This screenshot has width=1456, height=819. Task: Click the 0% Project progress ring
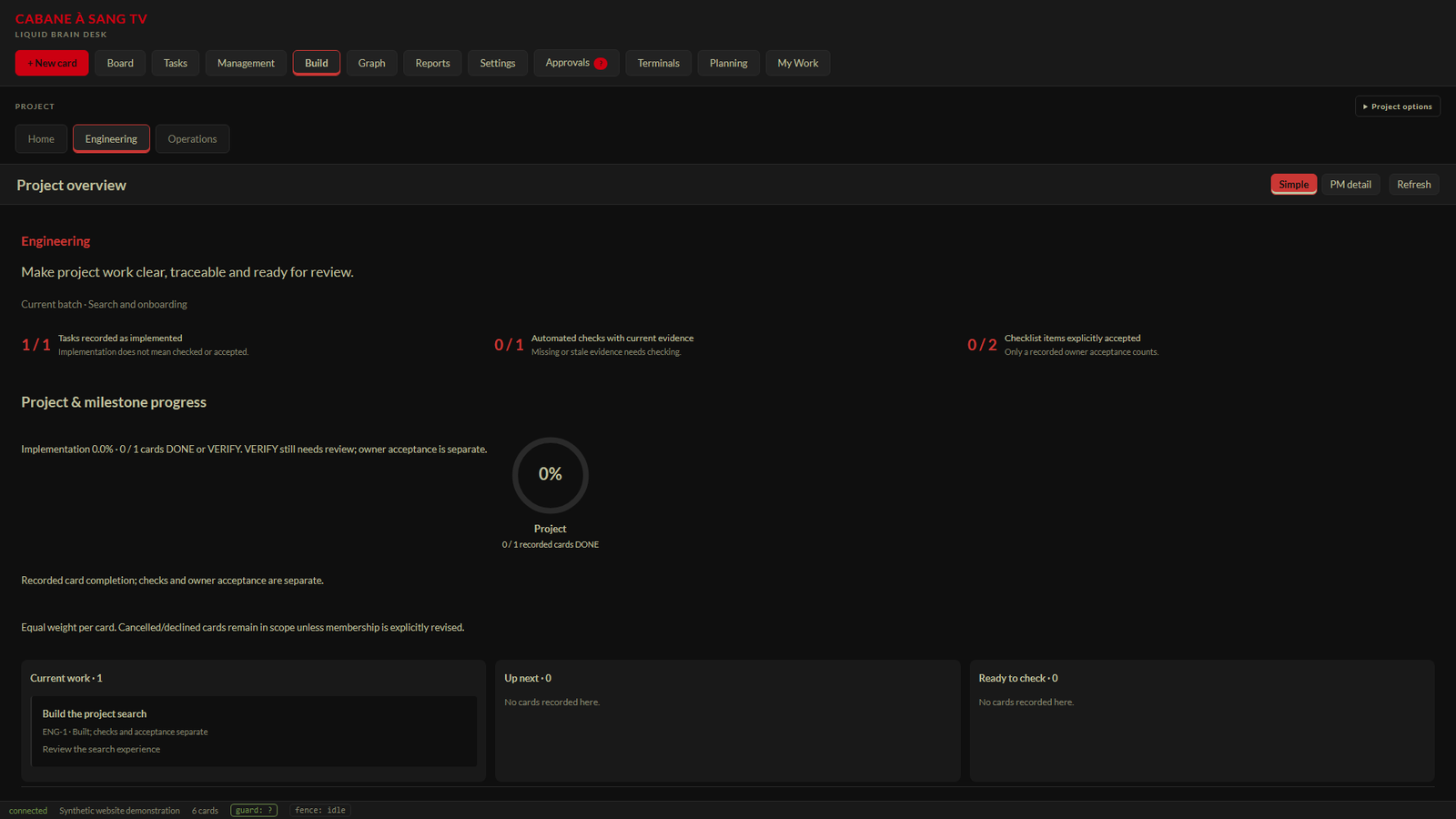point(551,475)
